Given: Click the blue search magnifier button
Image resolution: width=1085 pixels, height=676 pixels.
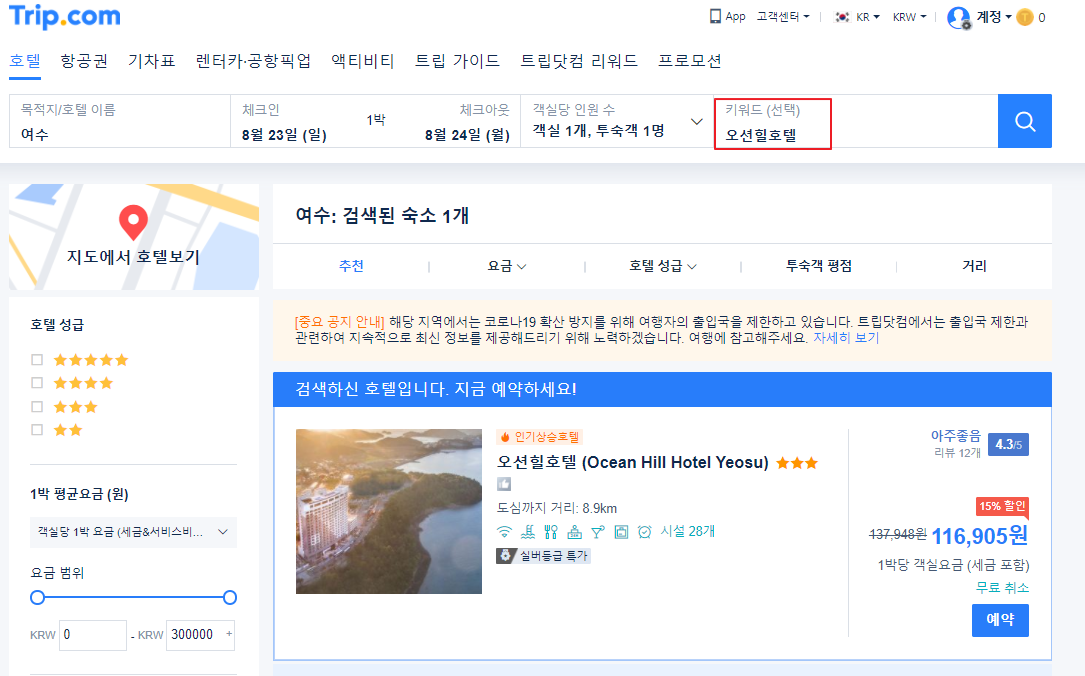Looking at the screenshot, I should [x=1025, y=121].
